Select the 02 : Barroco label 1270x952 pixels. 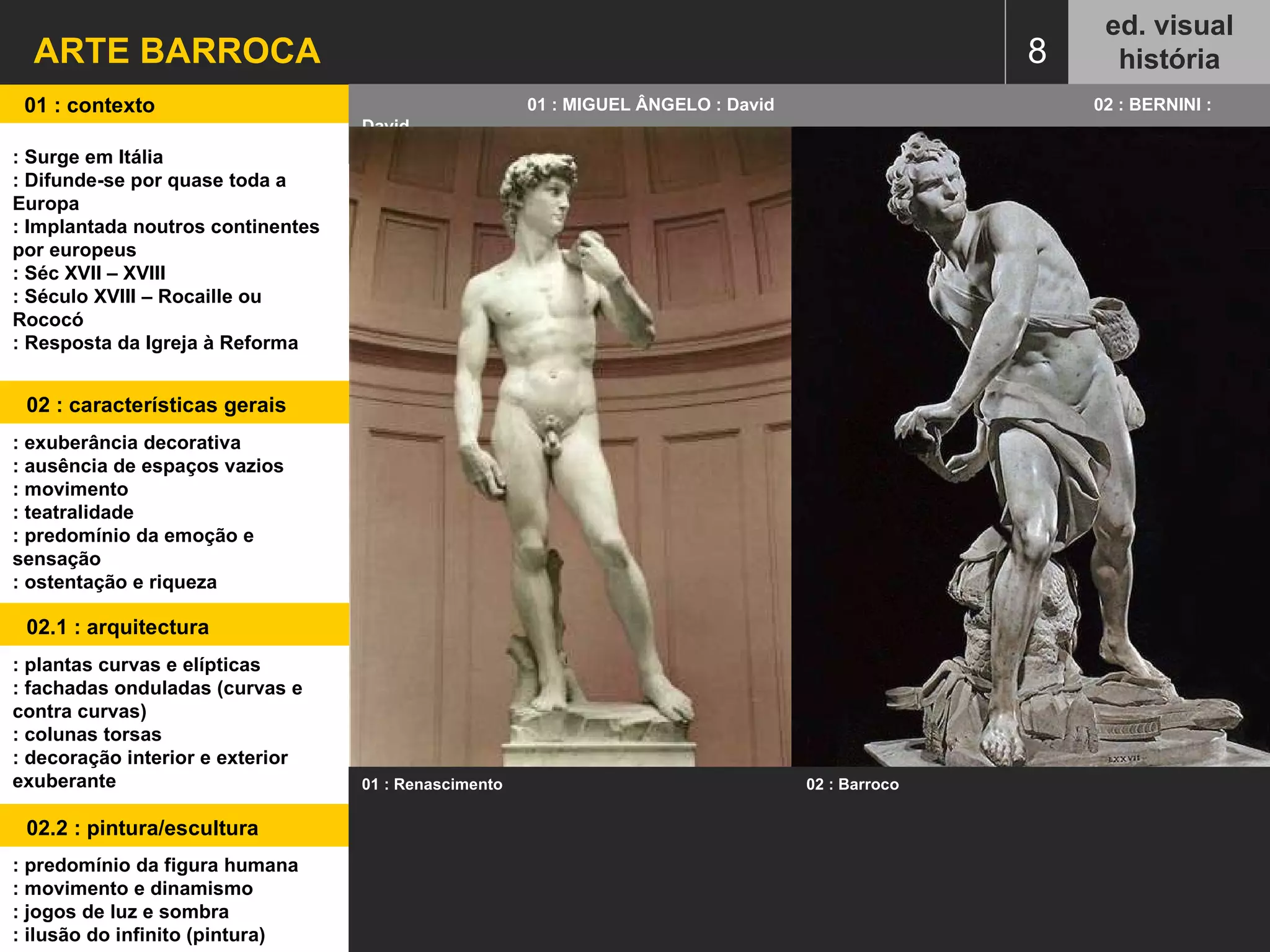point(852,784)
